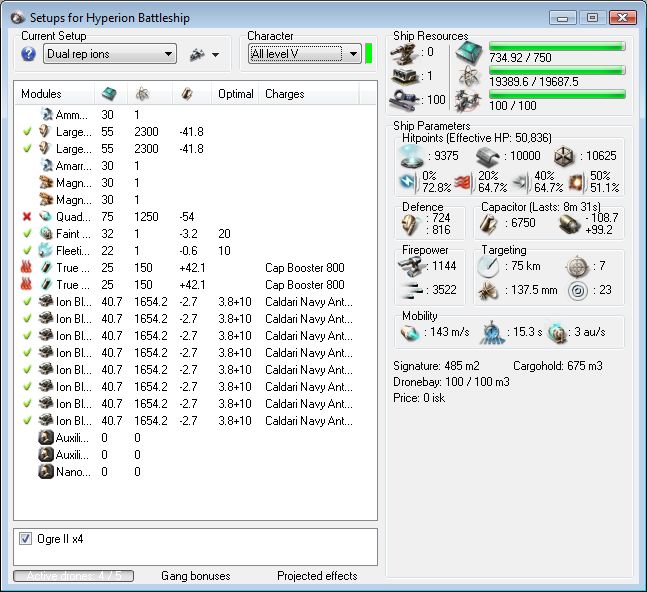Click the armor hitpoints icon
This screenshot has height=592, width=647.
tap(488, 156)
